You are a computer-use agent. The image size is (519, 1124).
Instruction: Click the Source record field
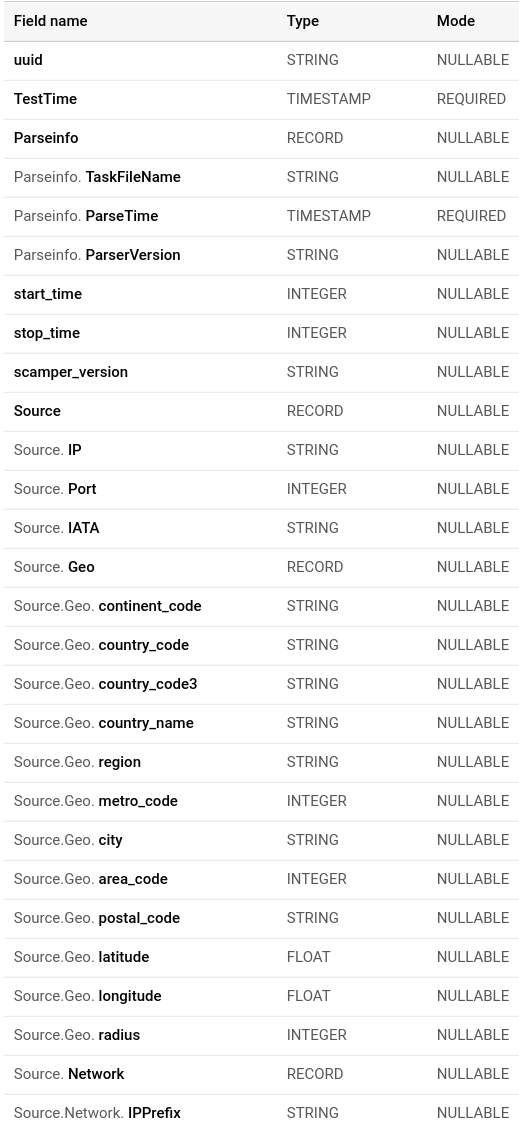pos(37,411)
